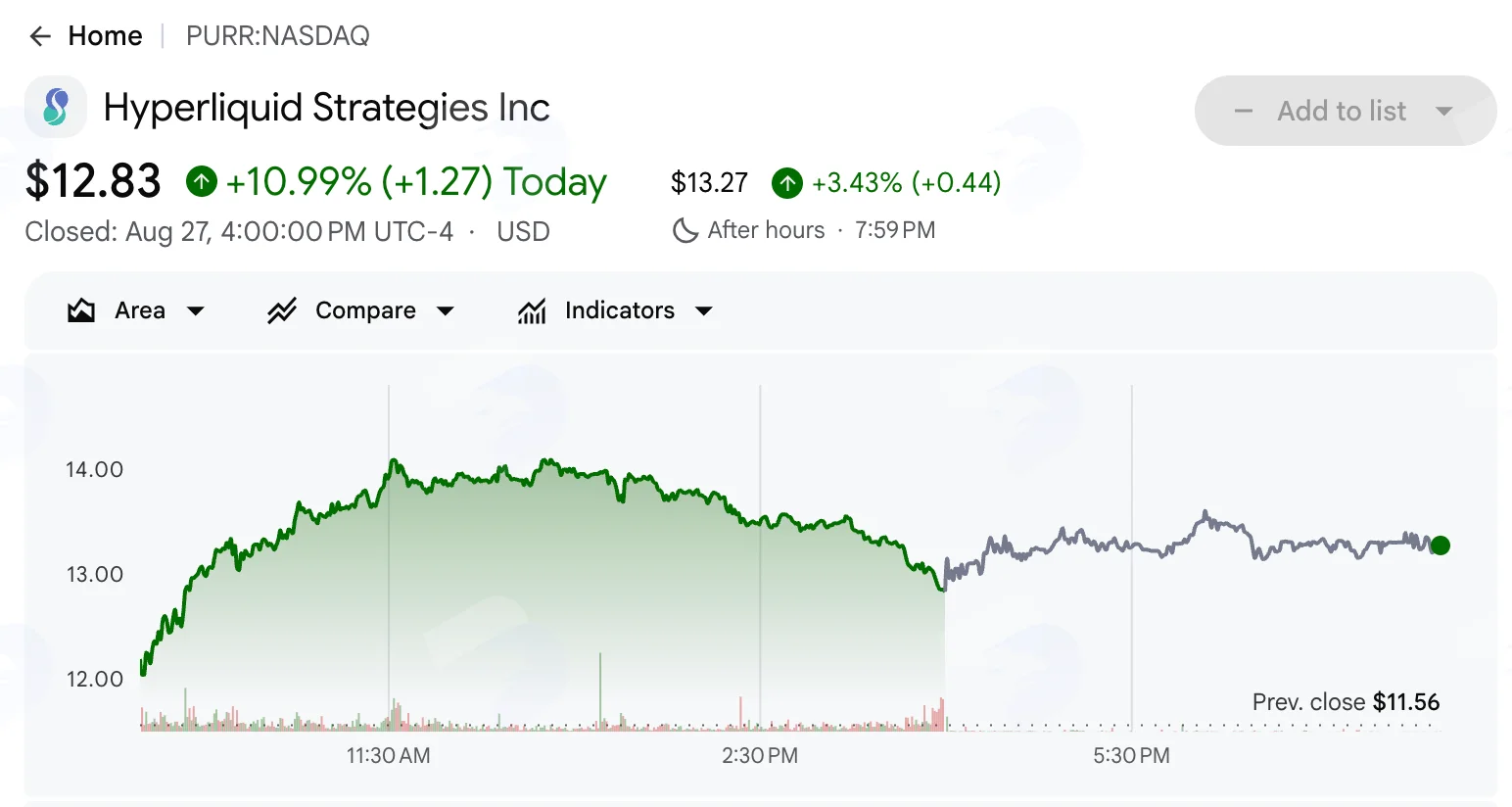Open the Area chart style dropdown arrow
This screenshot has height=807, width=1512.
pos(196,311)
